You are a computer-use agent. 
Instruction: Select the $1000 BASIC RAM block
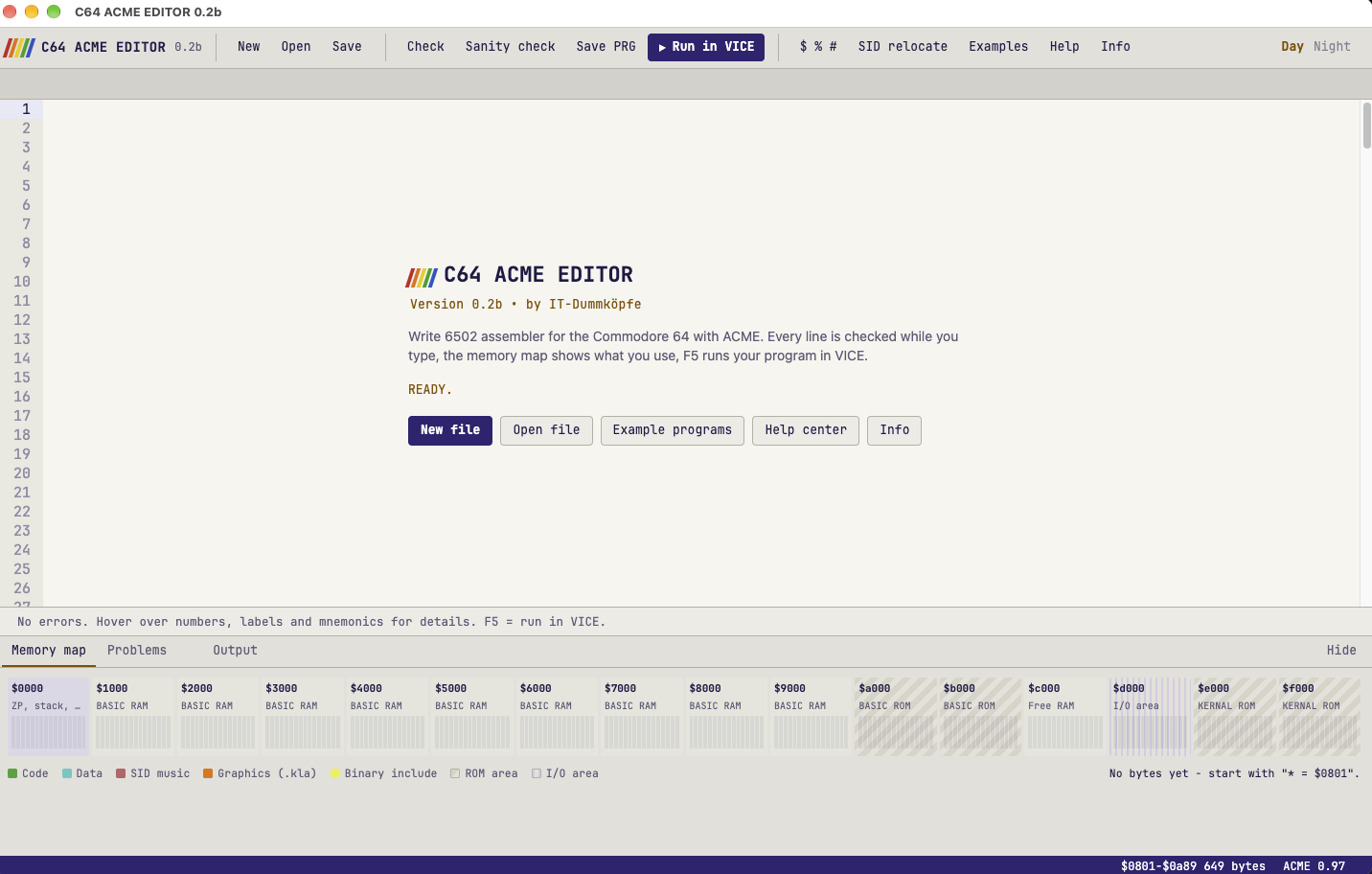coord(133,717)
